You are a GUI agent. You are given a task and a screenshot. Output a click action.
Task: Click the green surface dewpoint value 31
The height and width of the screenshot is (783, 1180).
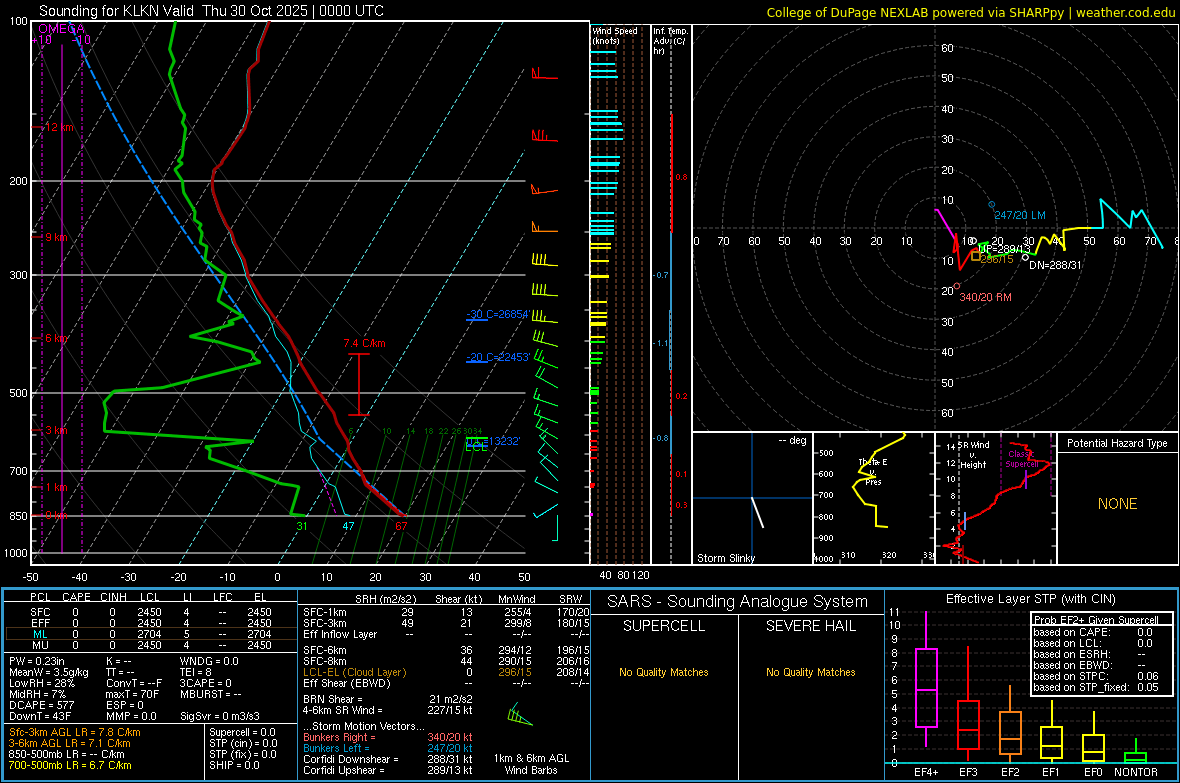coord(302,526)
